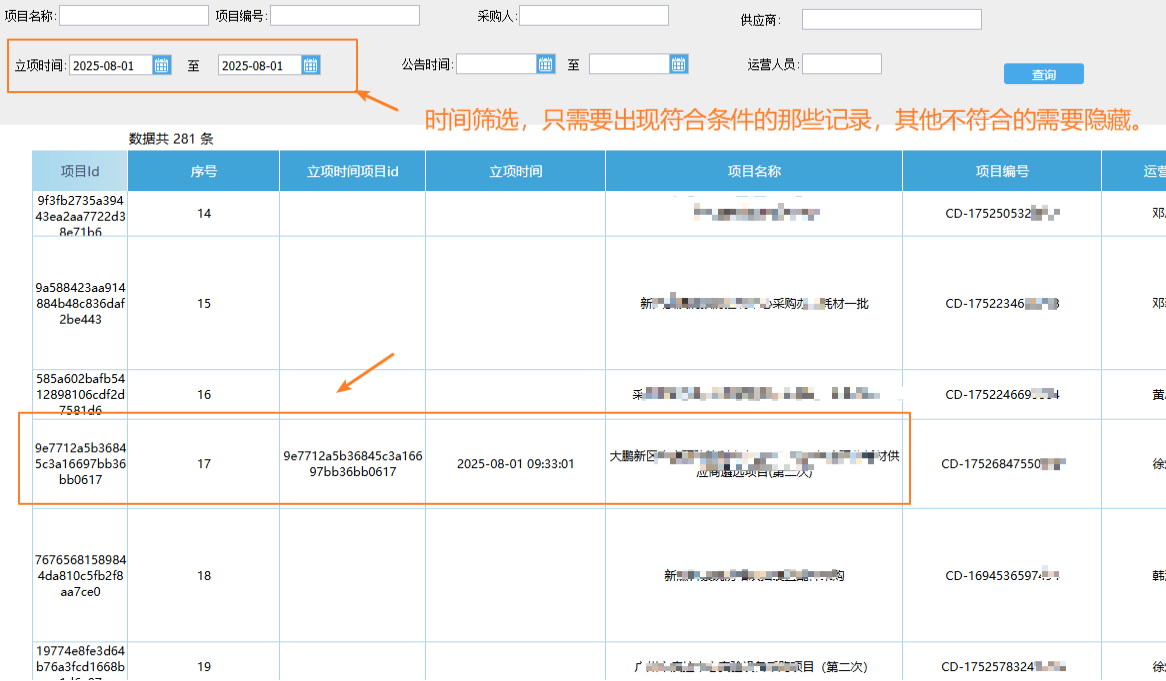1166x681 pixels.
Task: Click project number cell CD-17526847550
Action: click(1002, 463)
